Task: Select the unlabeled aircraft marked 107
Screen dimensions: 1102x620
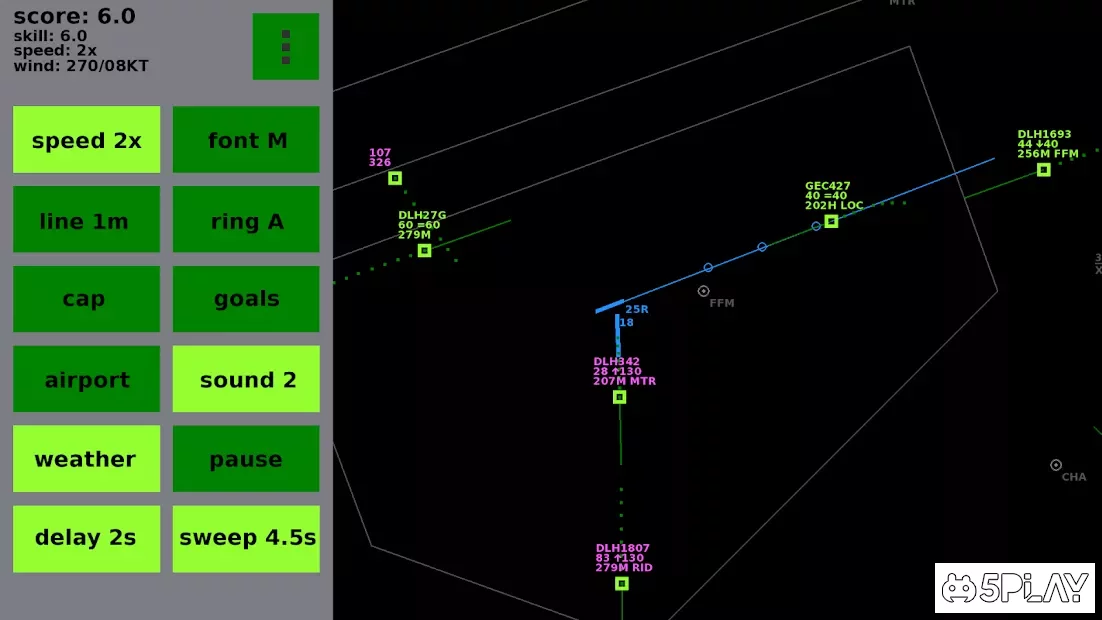Action: pos(395,178)
